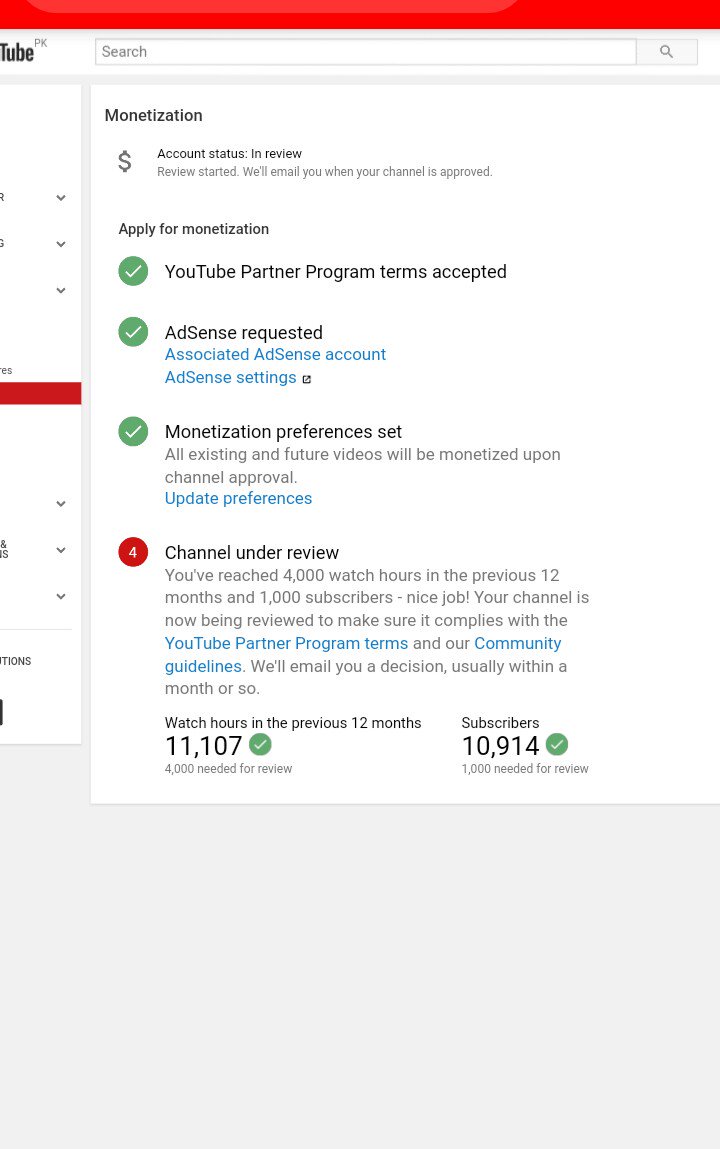Click the dollar sign account status icon

point(125,161)
